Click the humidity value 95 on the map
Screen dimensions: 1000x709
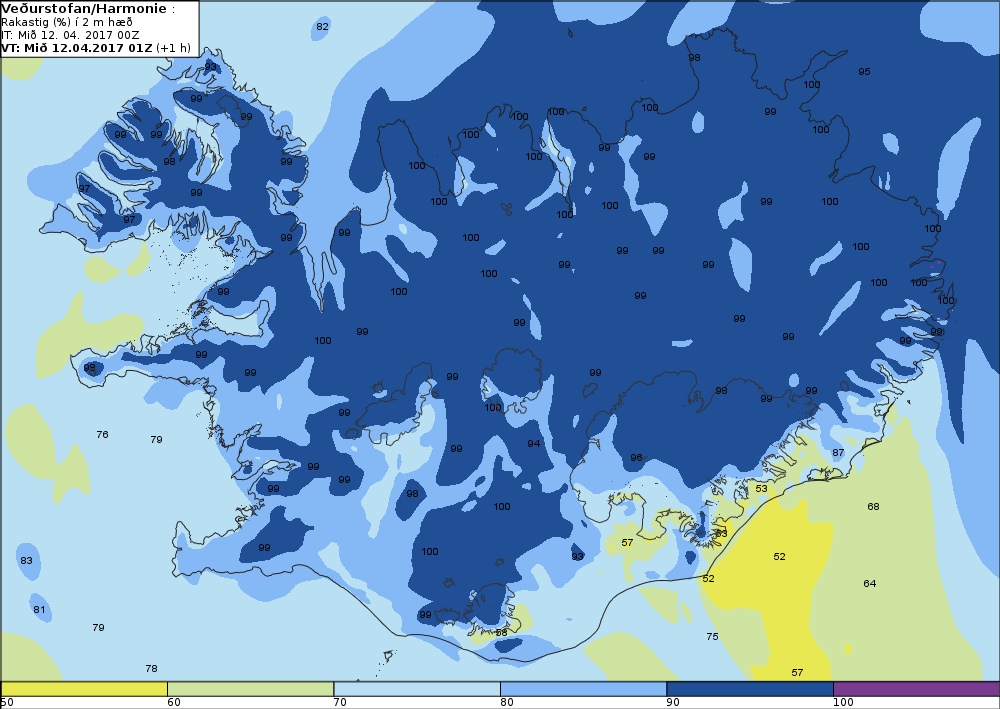[x=864, y=71]
